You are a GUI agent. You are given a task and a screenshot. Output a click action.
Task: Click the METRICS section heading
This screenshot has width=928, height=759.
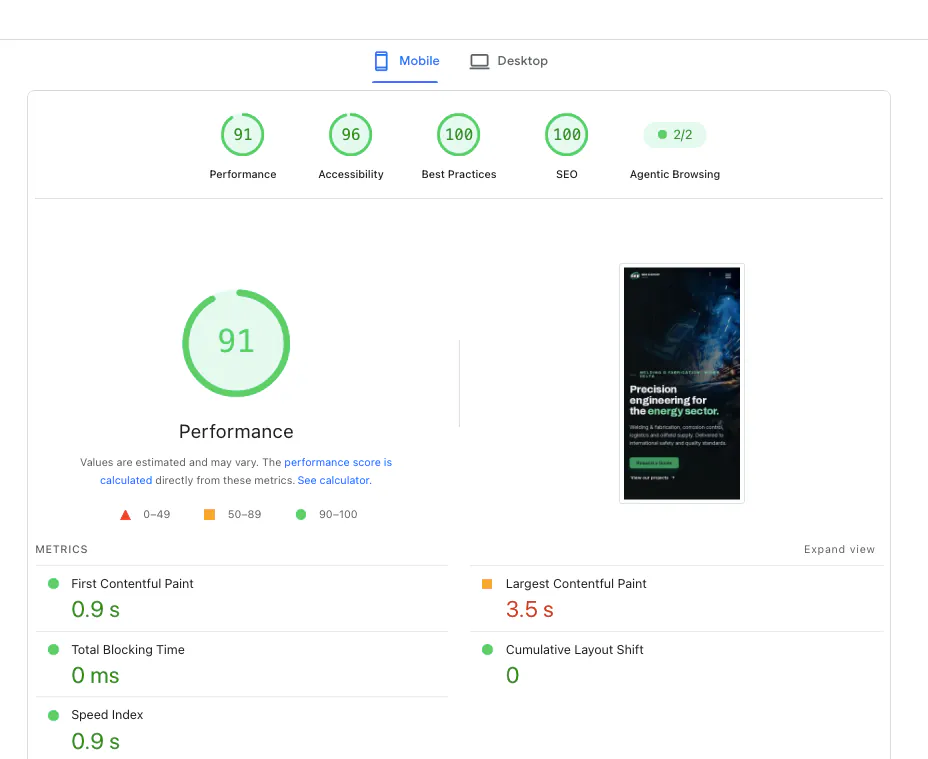point(62,549)
